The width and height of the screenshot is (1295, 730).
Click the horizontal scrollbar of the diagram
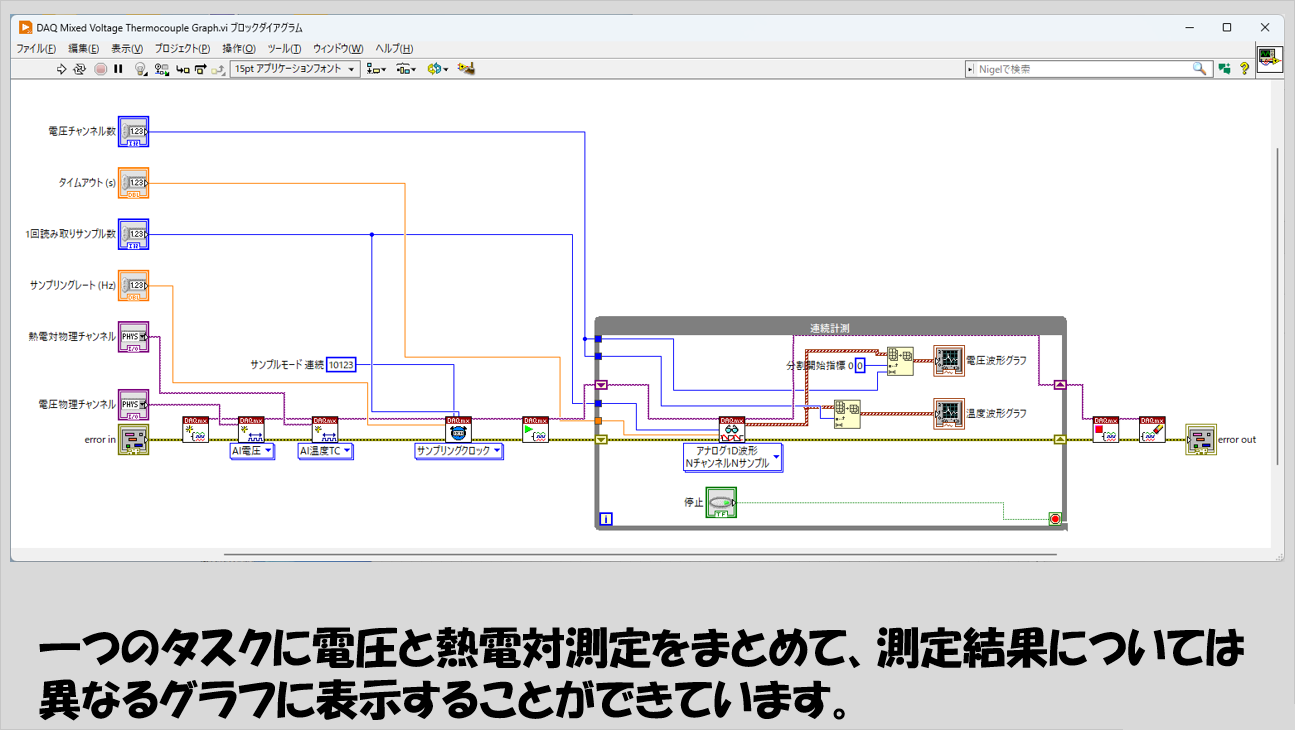[640, 554]
